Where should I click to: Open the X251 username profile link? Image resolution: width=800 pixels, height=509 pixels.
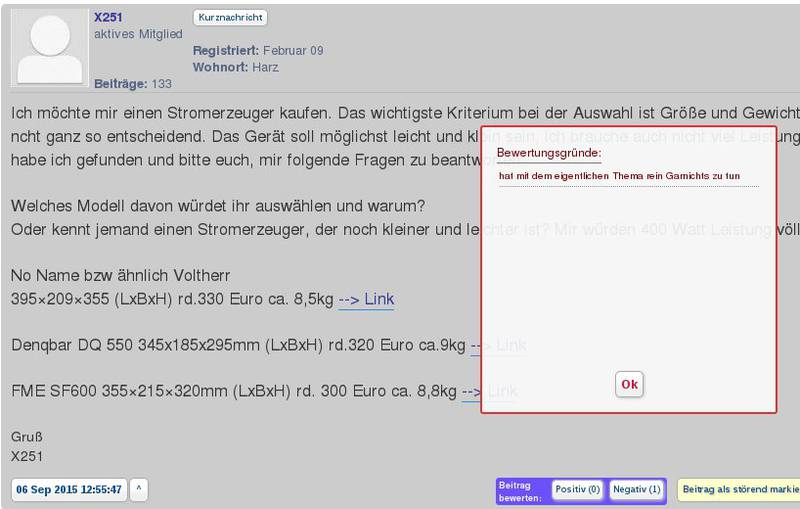pos(108,17)
